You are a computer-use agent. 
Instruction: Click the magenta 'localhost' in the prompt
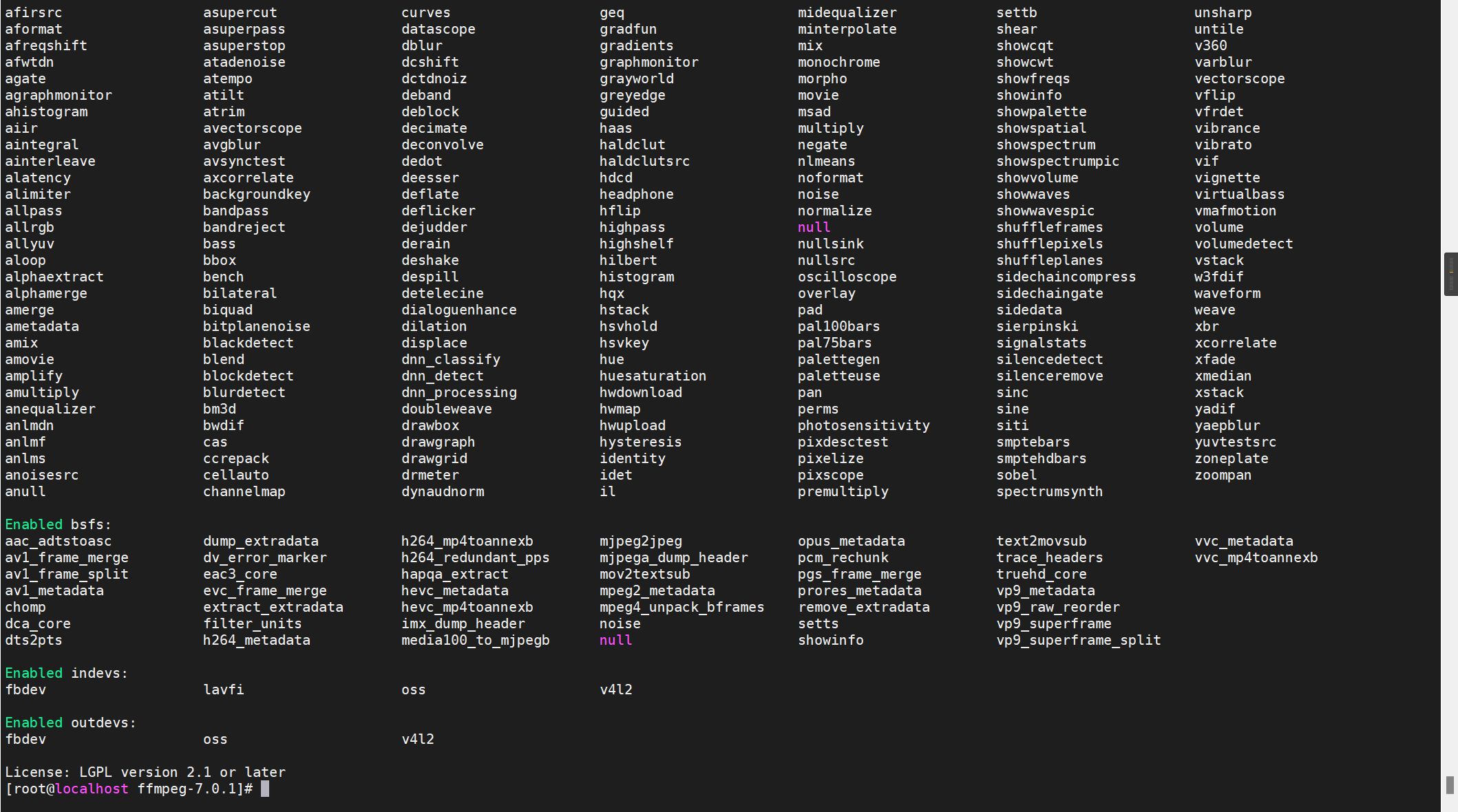92,789
